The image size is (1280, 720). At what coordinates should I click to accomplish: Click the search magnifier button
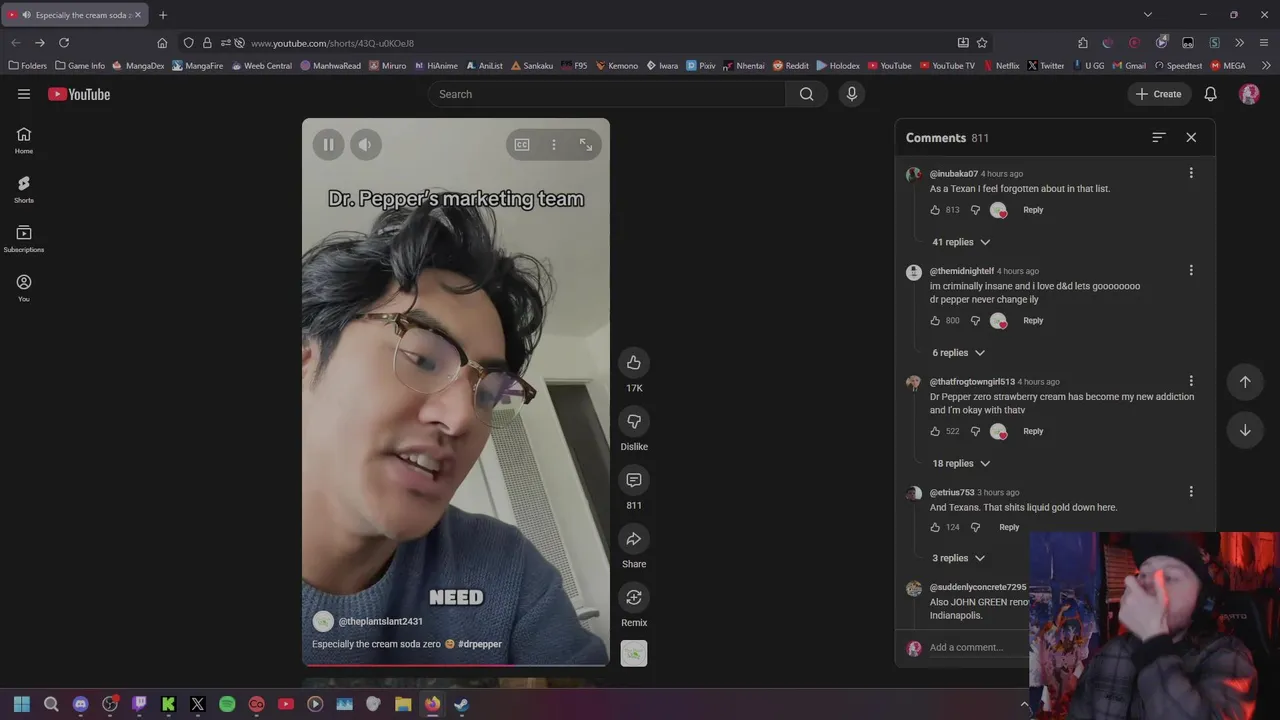[806, 94]
